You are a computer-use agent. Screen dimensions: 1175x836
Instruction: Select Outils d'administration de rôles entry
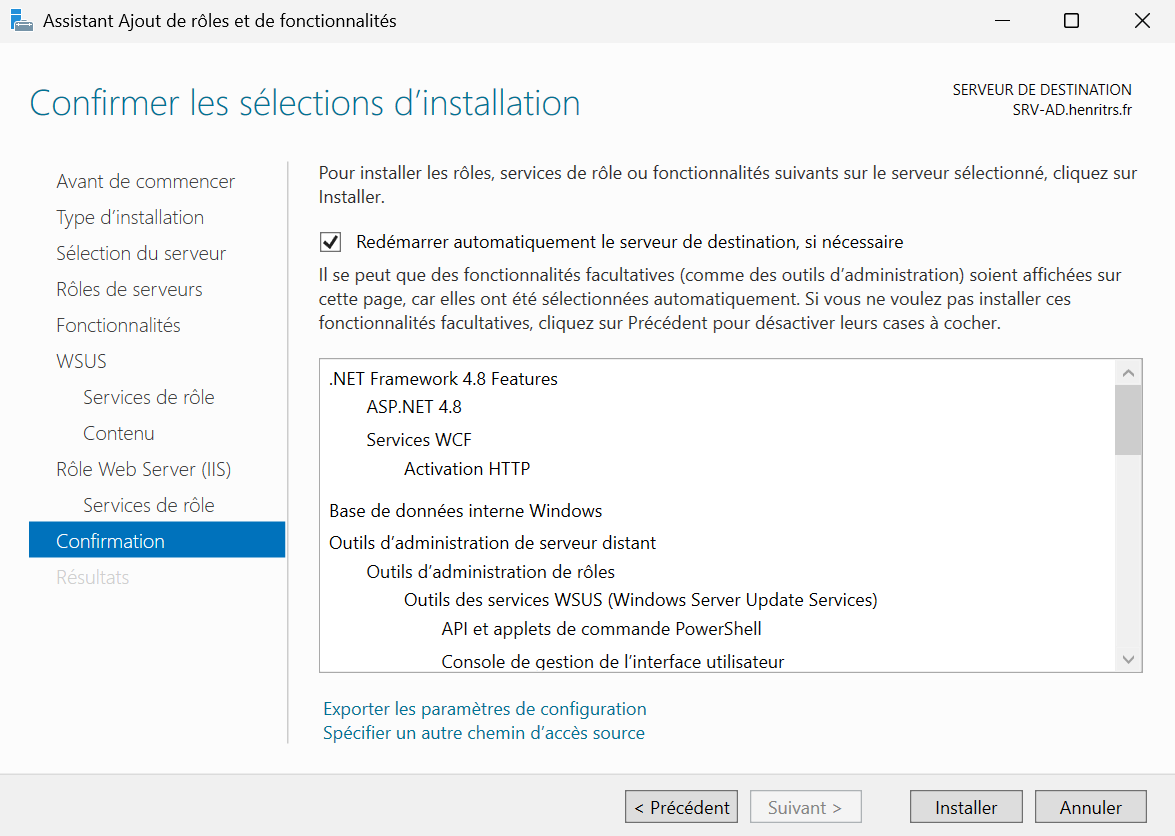click(x=491, y=572)
